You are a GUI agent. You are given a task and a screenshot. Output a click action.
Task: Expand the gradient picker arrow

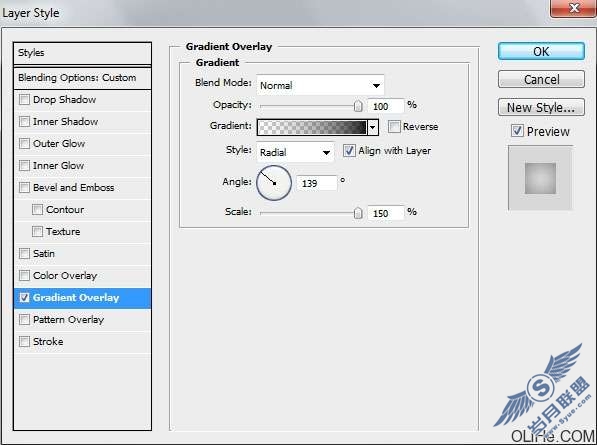[x=373, y=127]
